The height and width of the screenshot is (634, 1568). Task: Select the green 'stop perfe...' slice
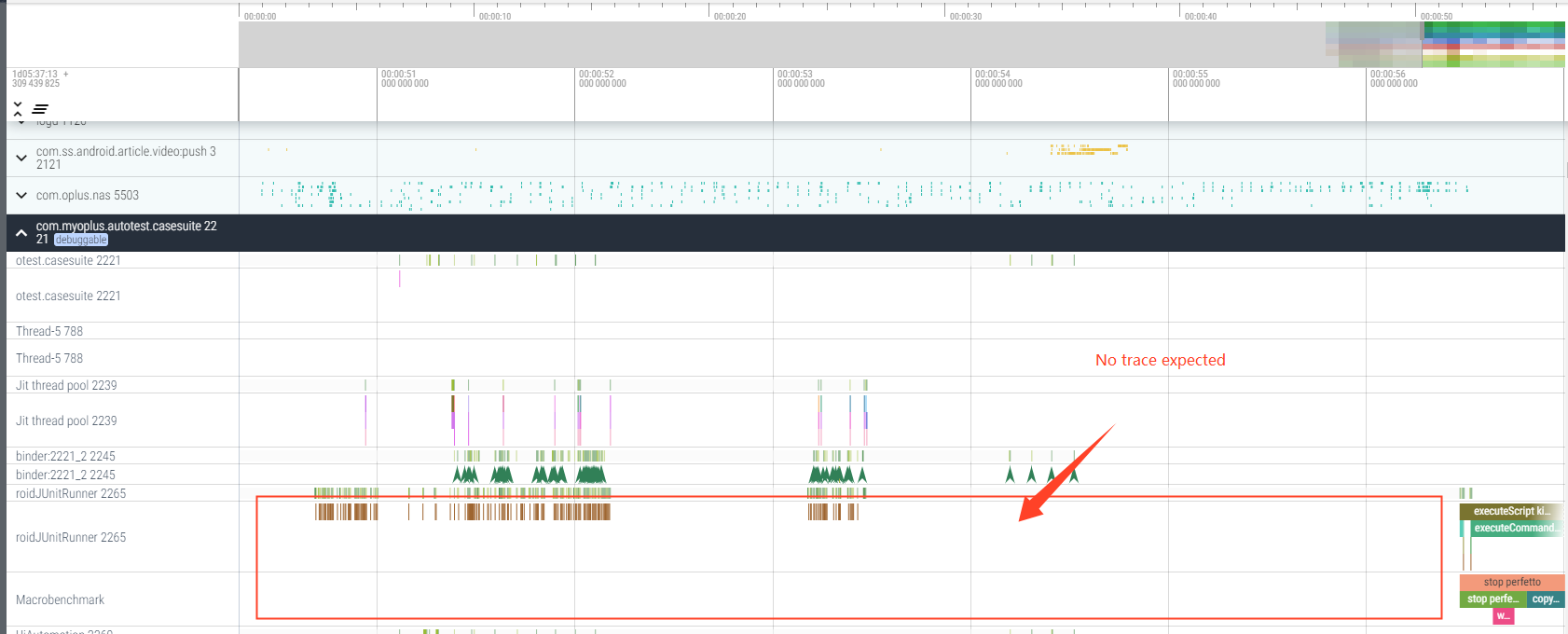pos(1492,599)
